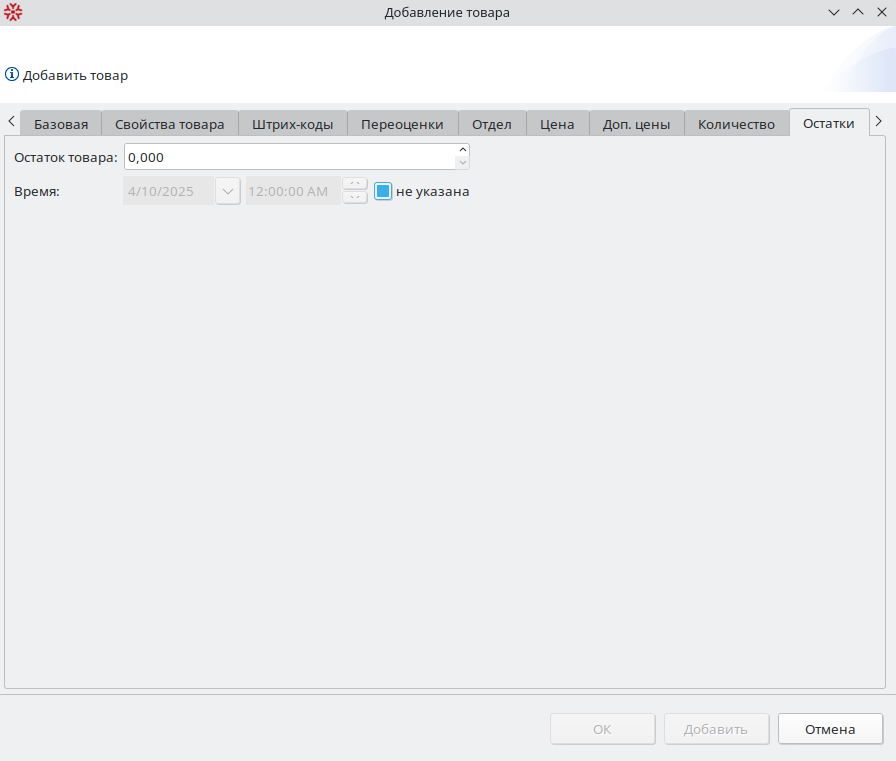Click the Добавить button
Image resolution: width=896 pixels, height=761 pixels.
pos(716,729)
